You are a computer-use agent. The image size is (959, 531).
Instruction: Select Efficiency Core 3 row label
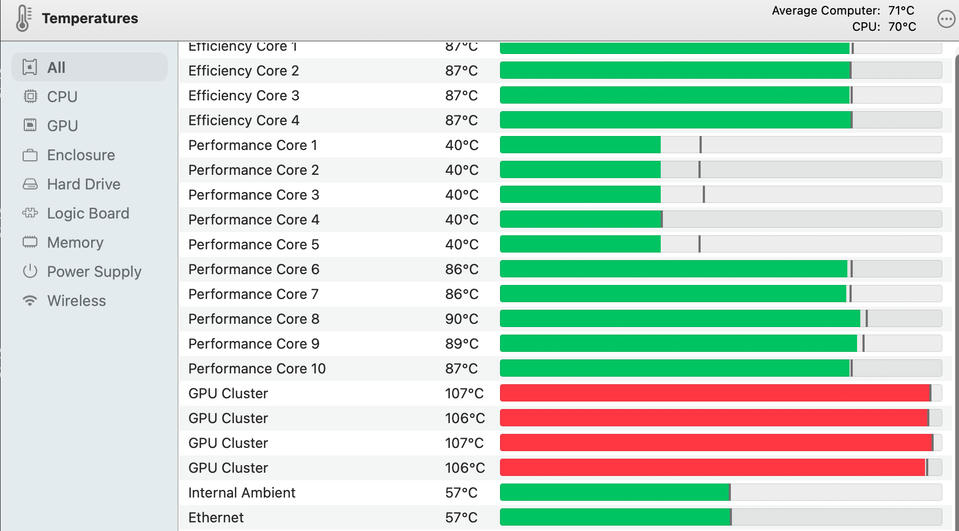point(243,95)
